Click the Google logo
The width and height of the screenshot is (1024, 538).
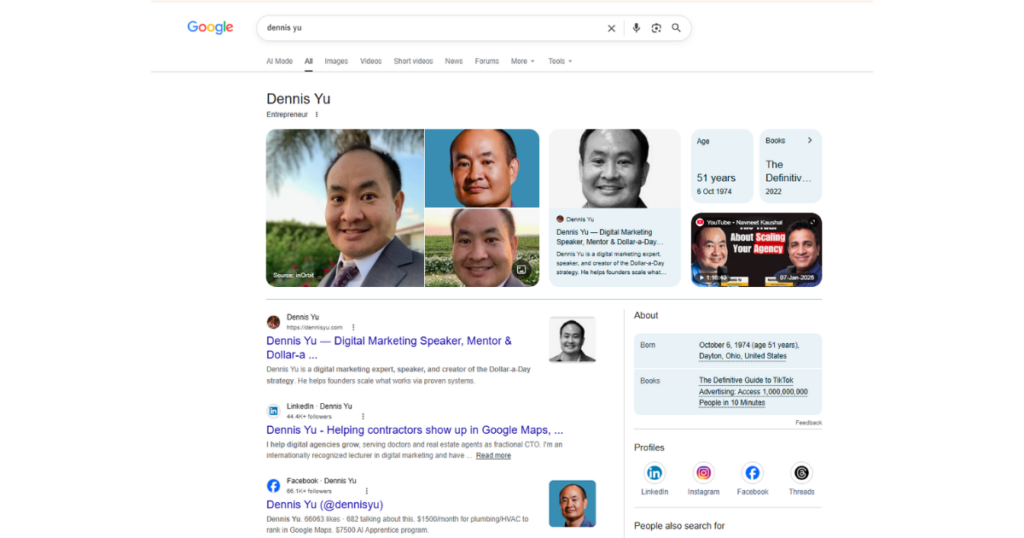point(210,27)
